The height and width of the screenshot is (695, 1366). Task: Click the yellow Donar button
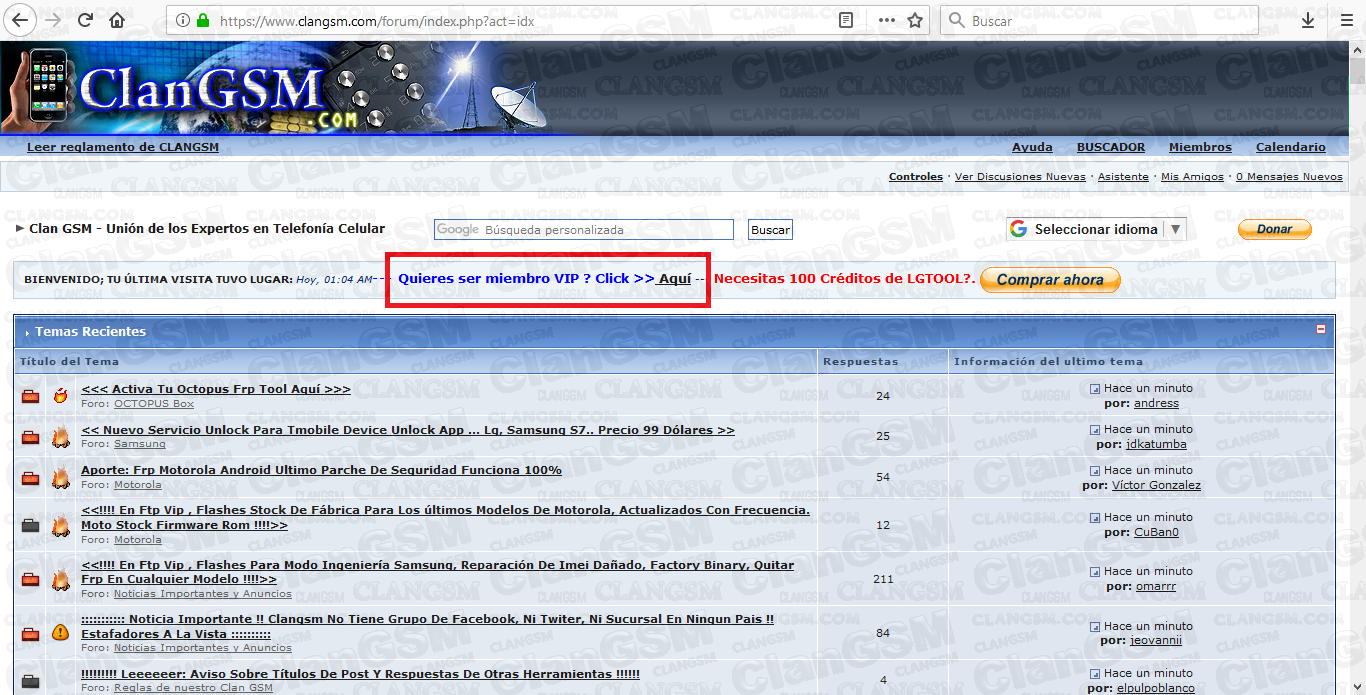pyautogui.click(x=1275, y=229)
